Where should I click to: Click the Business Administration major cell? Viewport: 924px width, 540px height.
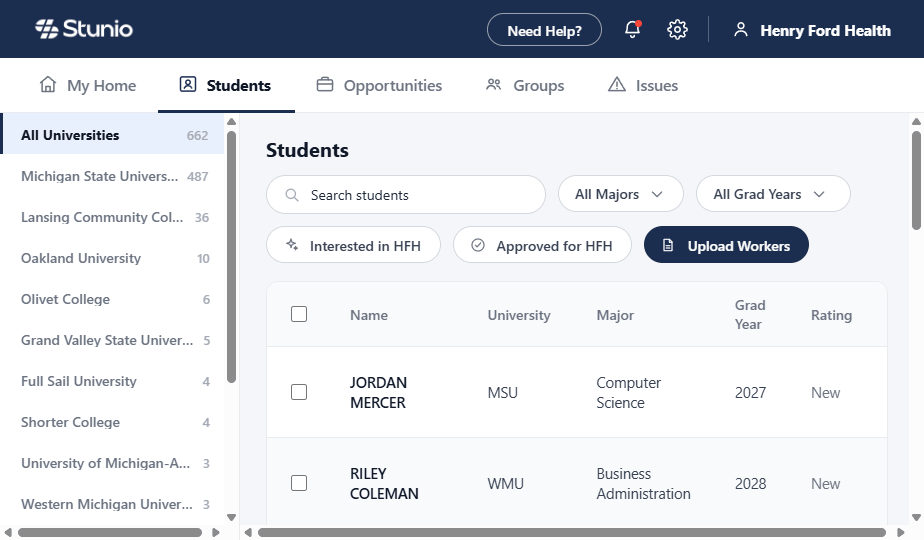tap(644, 483)
